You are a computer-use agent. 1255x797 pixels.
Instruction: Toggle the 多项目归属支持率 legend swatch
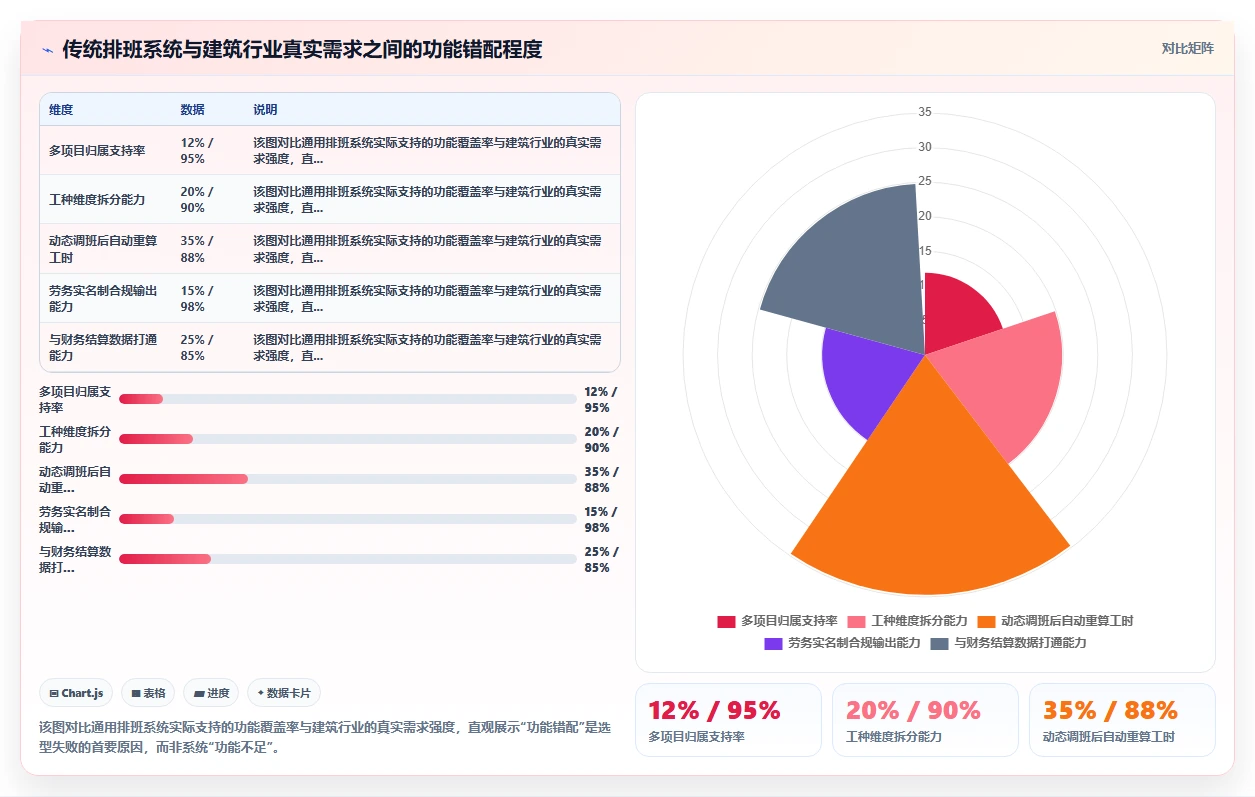(726, 621)
